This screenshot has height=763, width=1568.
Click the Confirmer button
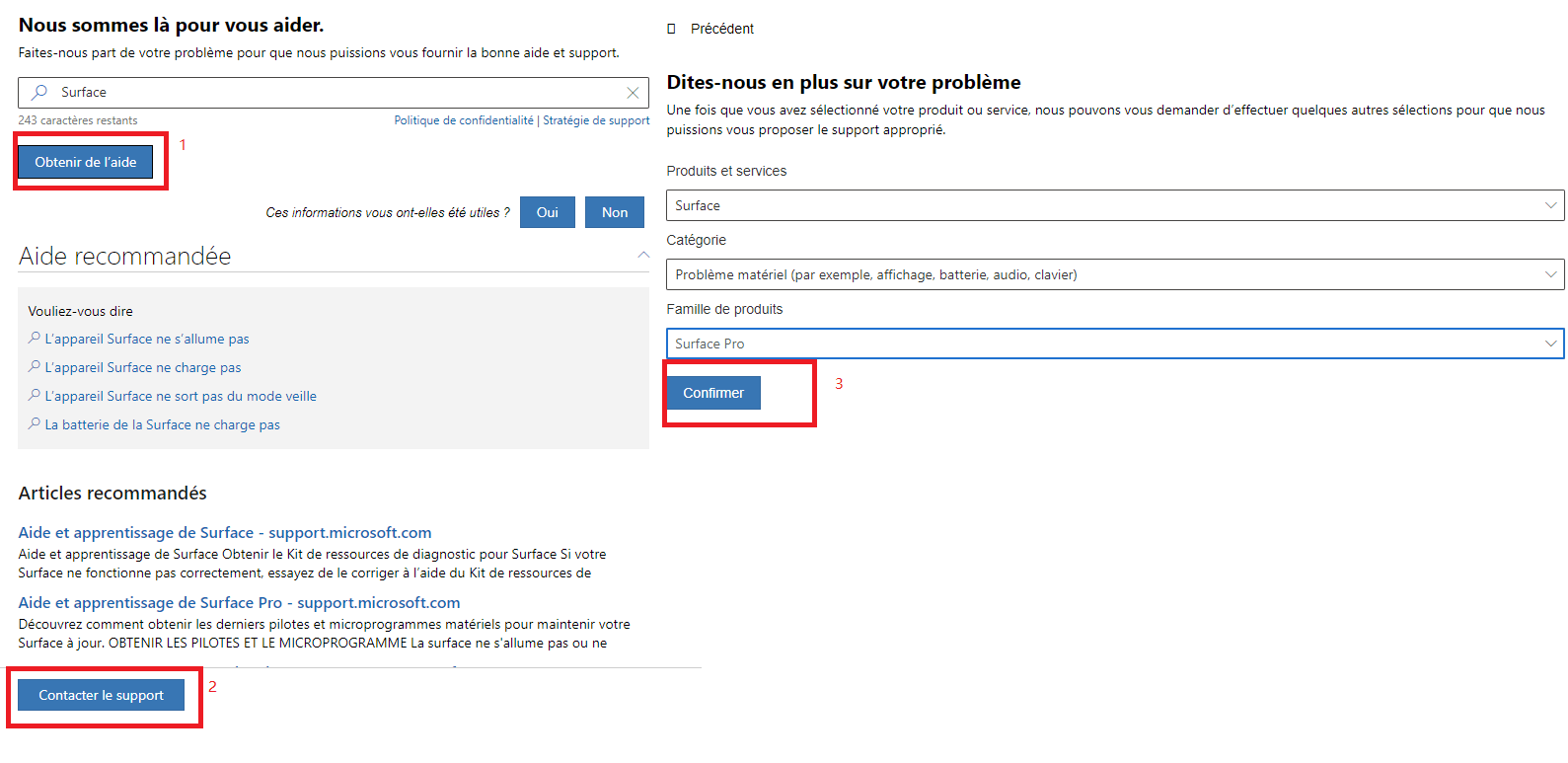[x=713, y=393]
